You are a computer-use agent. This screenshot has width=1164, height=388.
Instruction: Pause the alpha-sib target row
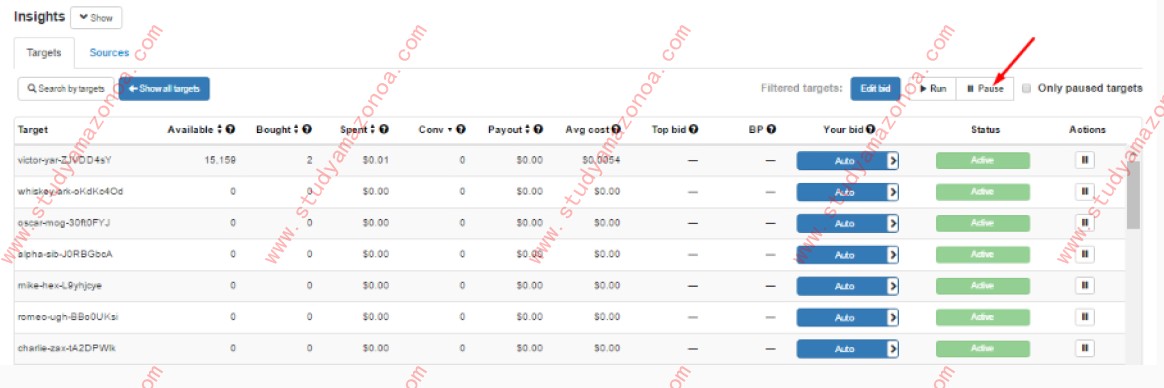1085,254
